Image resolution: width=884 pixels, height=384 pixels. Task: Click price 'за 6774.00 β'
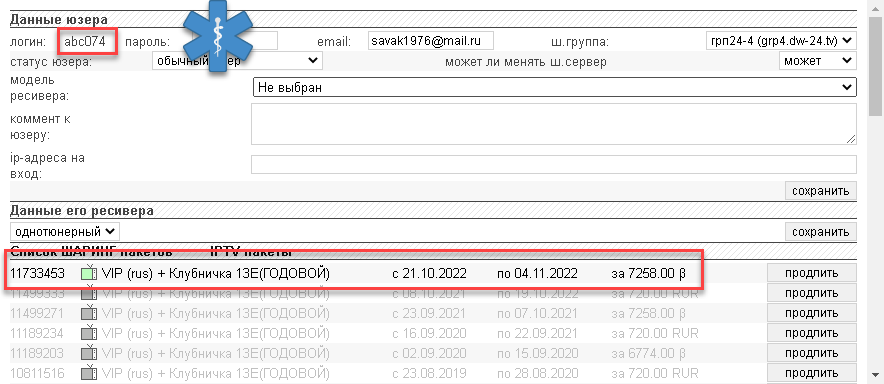coord(649,354)
